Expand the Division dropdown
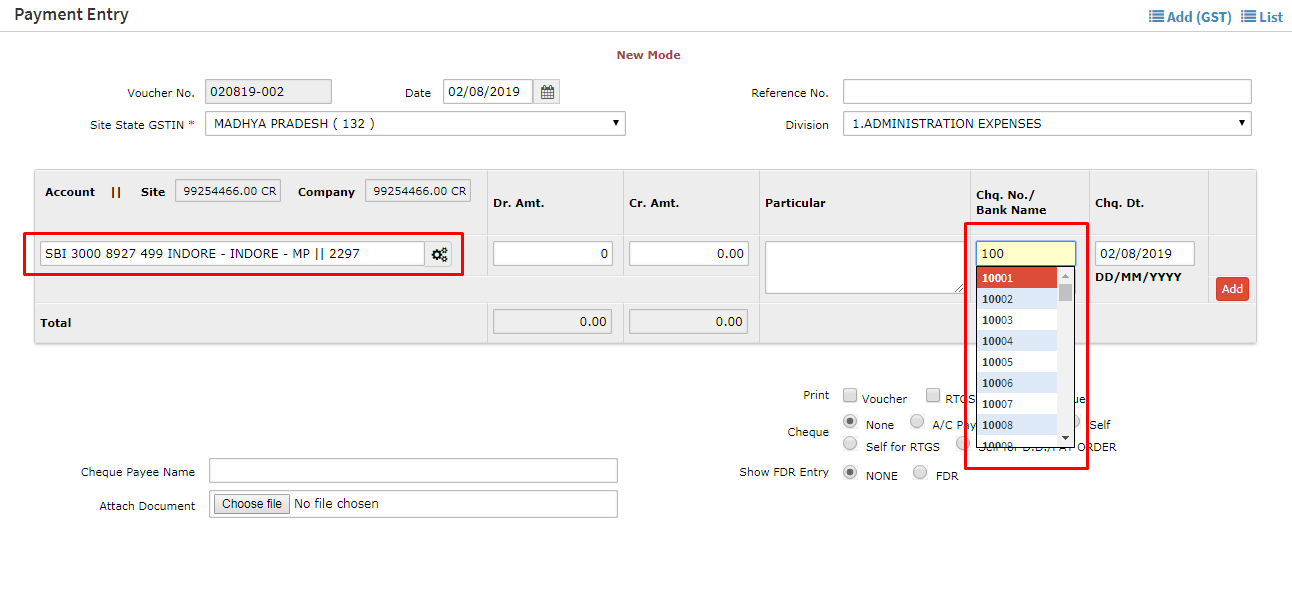The image size is (1292, 595). (x=1046, y=124)
